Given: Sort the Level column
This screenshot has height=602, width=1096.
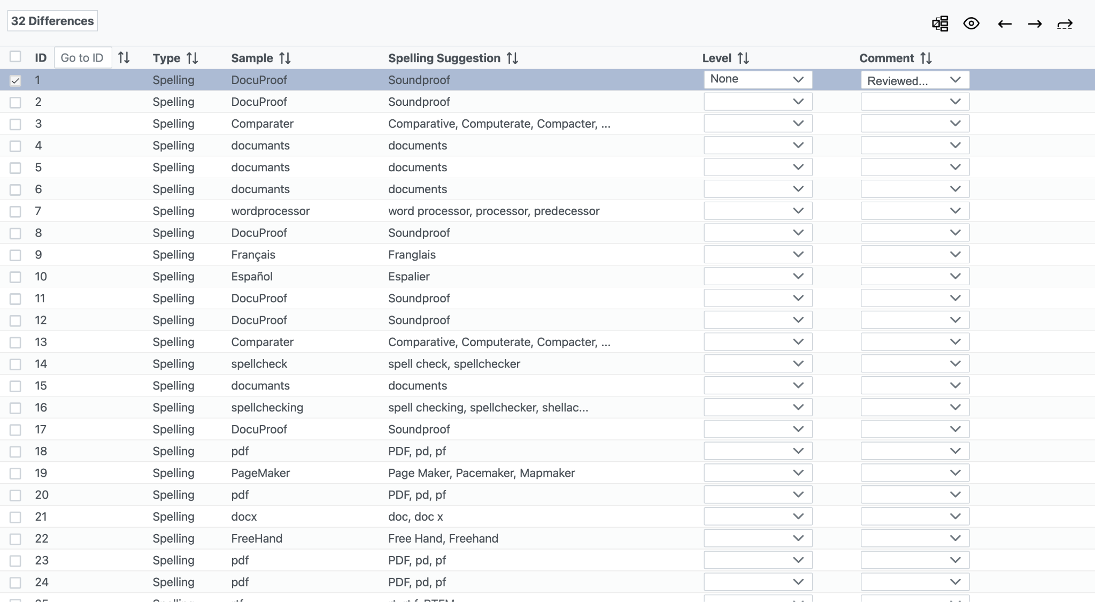Looking at the screenshot, I should tap(743, 58).
